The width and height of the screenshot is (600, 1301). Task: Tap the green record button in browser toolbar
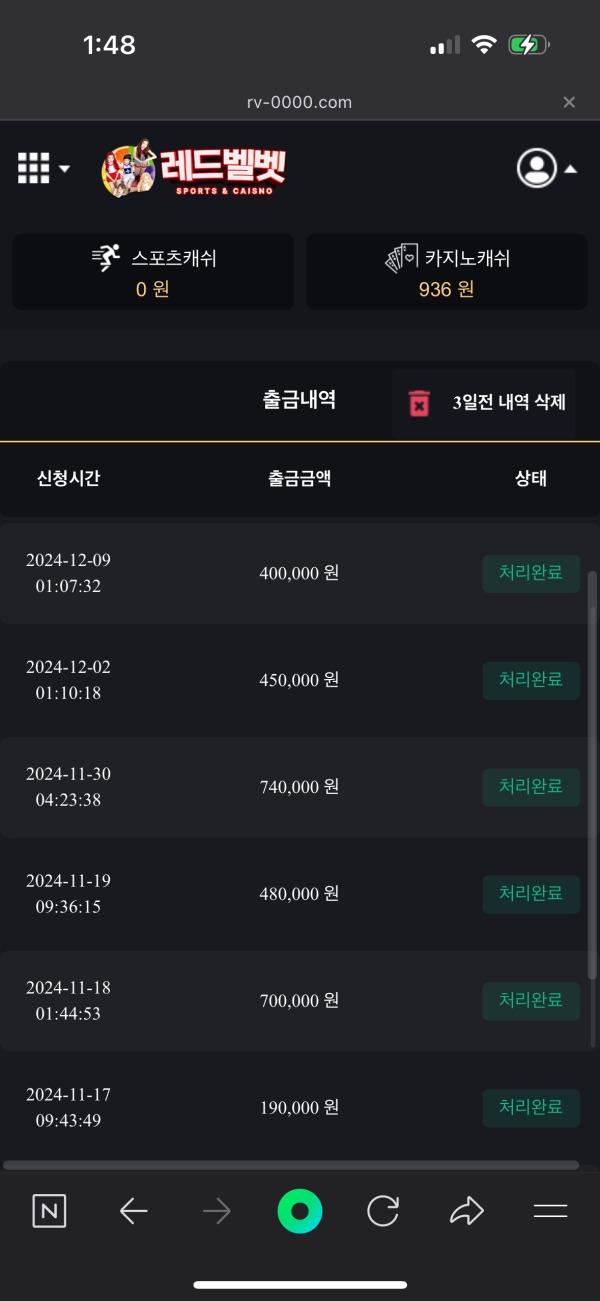point(300,1210)
